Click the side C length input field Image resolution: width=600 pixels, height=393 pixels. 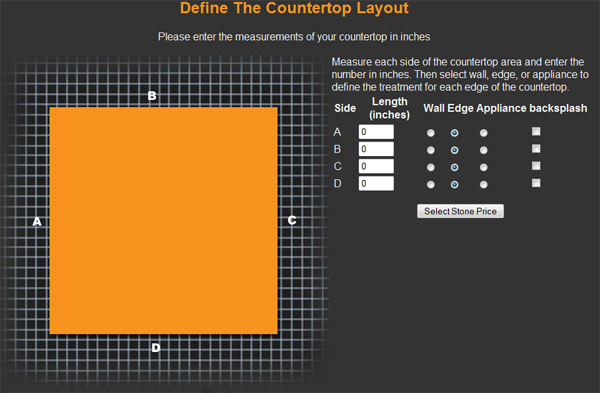click(x=376, y=166)
